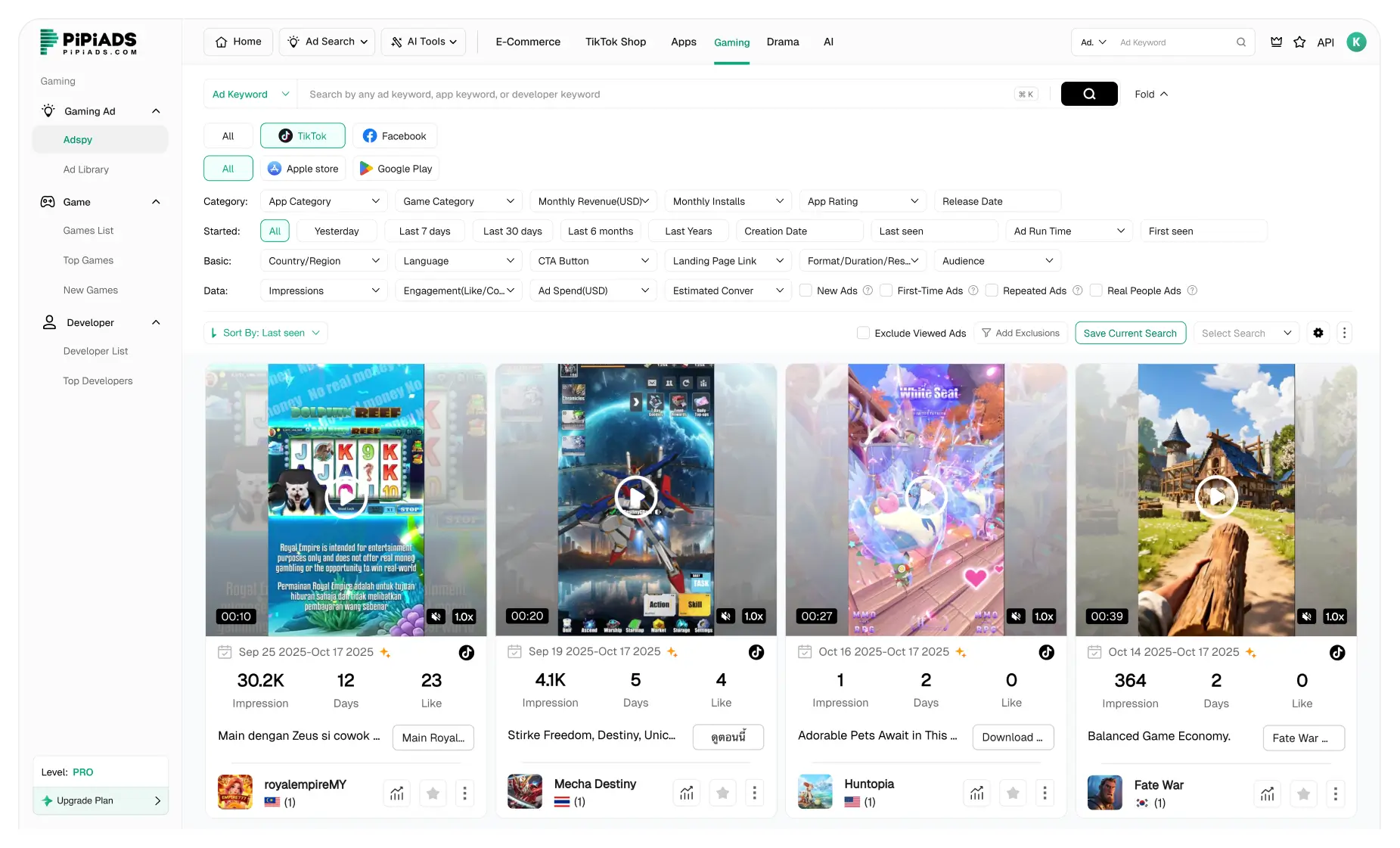Screen dimensions: 1400x848
Task: Open analytics chart icon on royalempireMY row
Action: (396, 793)
